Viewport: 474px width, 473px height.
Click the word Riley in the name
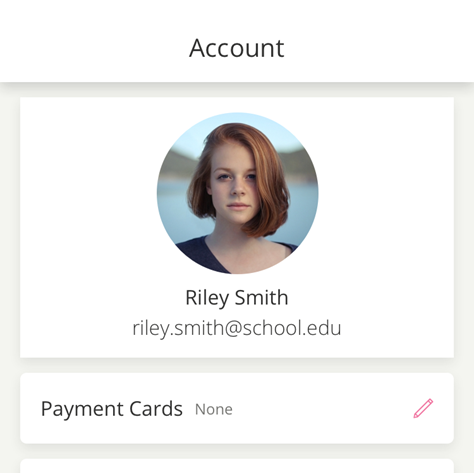(x=207, y=298)
